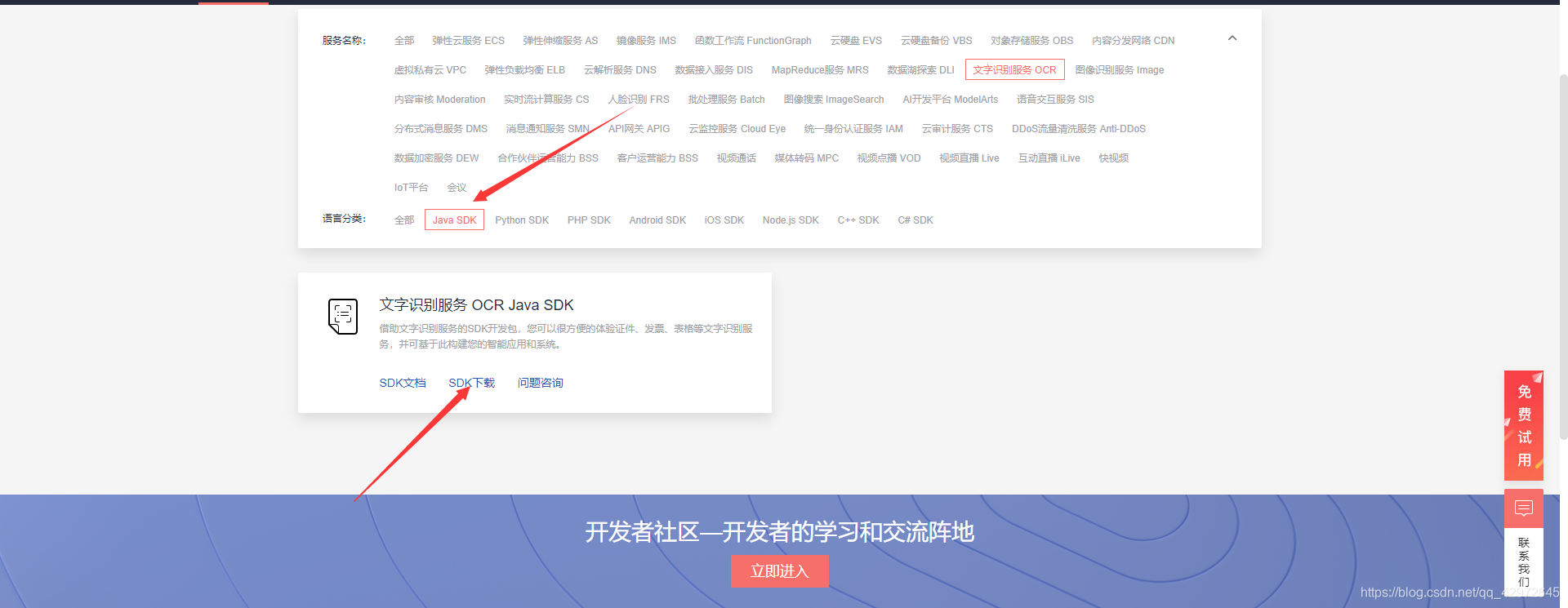Open the contact us chat icon
Viewport: 1568px width, 608px height.
(1523, 508)
